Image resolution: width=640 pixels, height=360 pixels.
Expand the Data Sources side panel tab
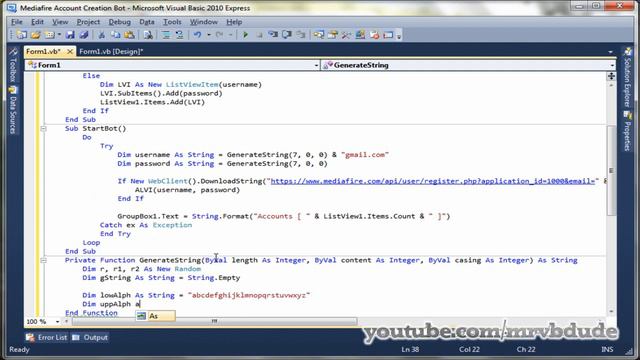[13, 110]
